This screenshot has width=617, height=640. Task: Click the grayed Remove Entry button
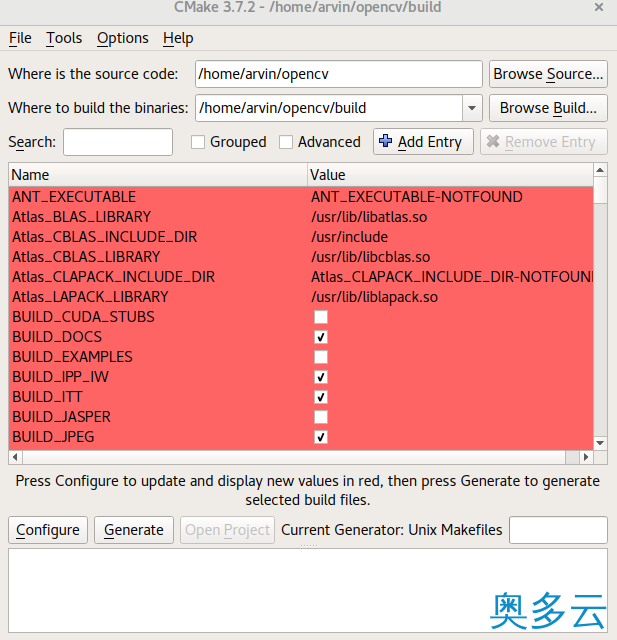(544, 142)
